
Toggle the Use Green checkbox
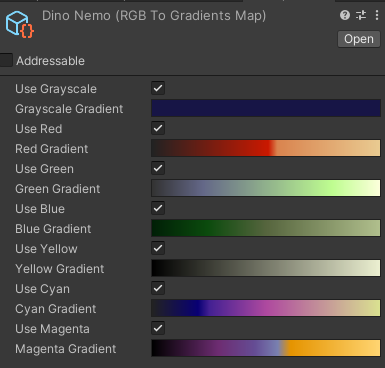pyautogui.click(x=158, y=168)
